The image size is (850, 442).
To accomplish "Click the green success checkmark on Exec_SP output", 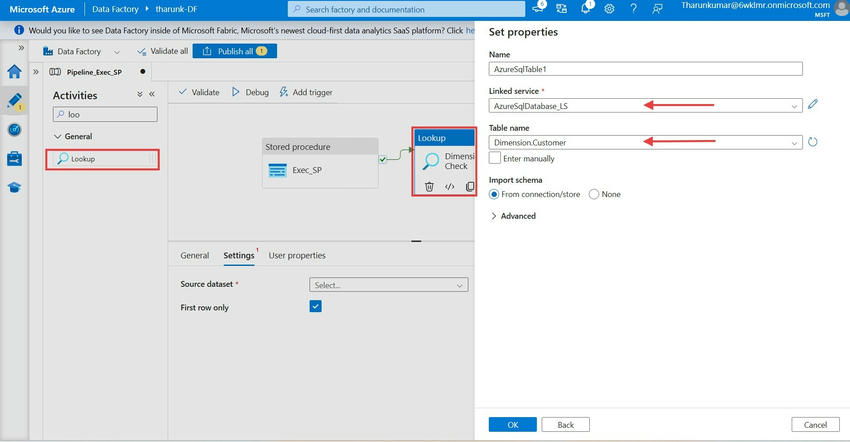I will click(383, 159).
